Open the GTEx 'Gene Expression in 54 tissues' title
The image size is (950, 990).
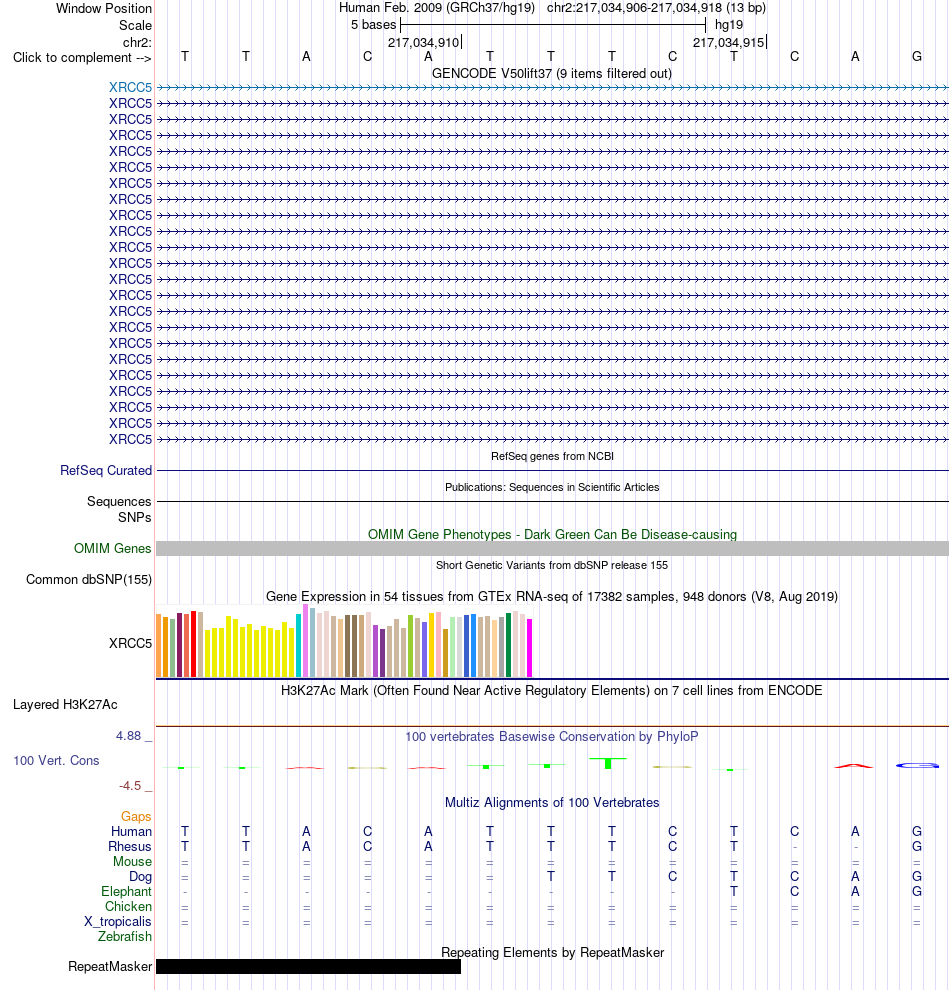click(x=552, y=596)
